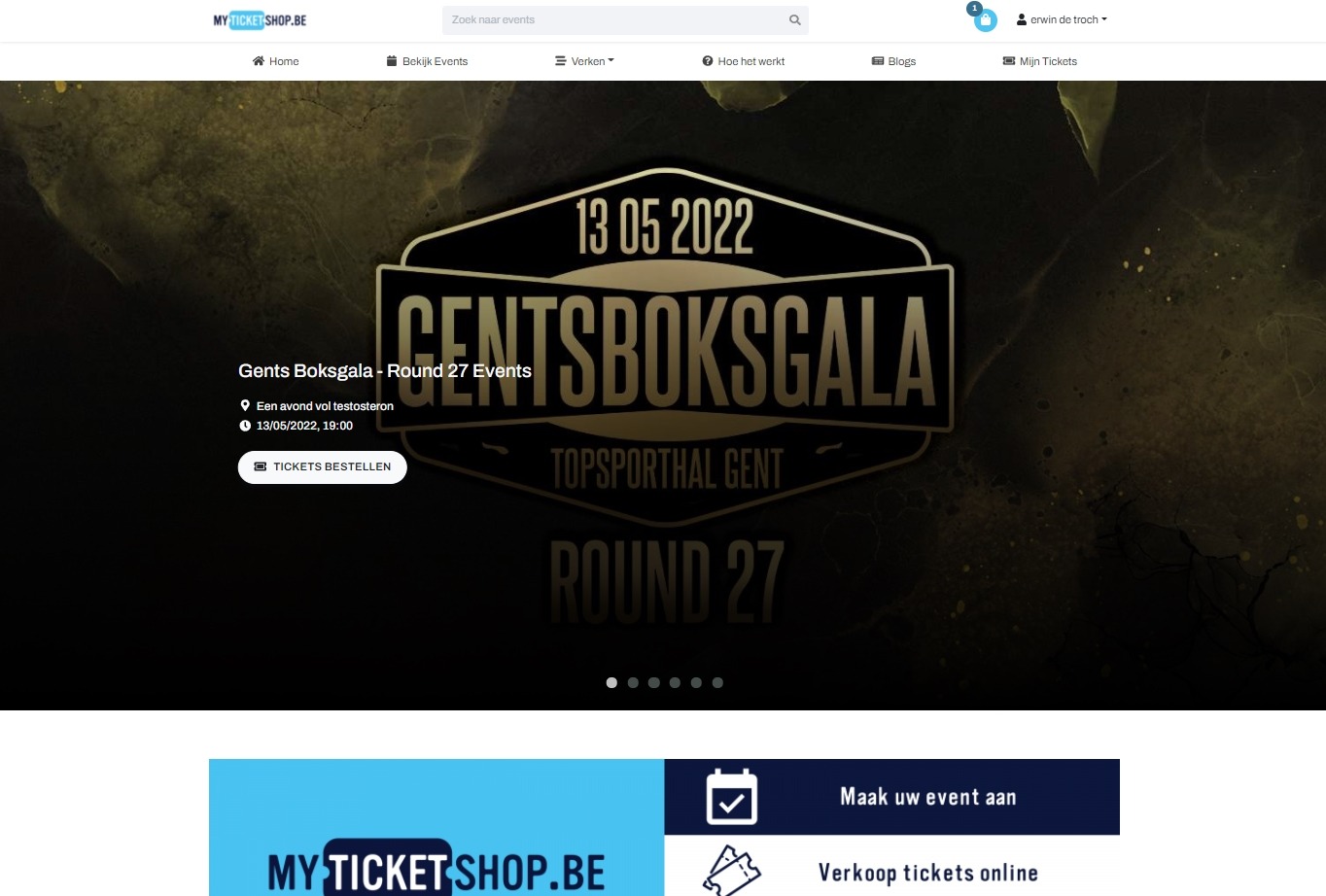Screen dimensions: 1326x896
Task: Select the first carousel slide dot
Action: click(x=611, y=683)
